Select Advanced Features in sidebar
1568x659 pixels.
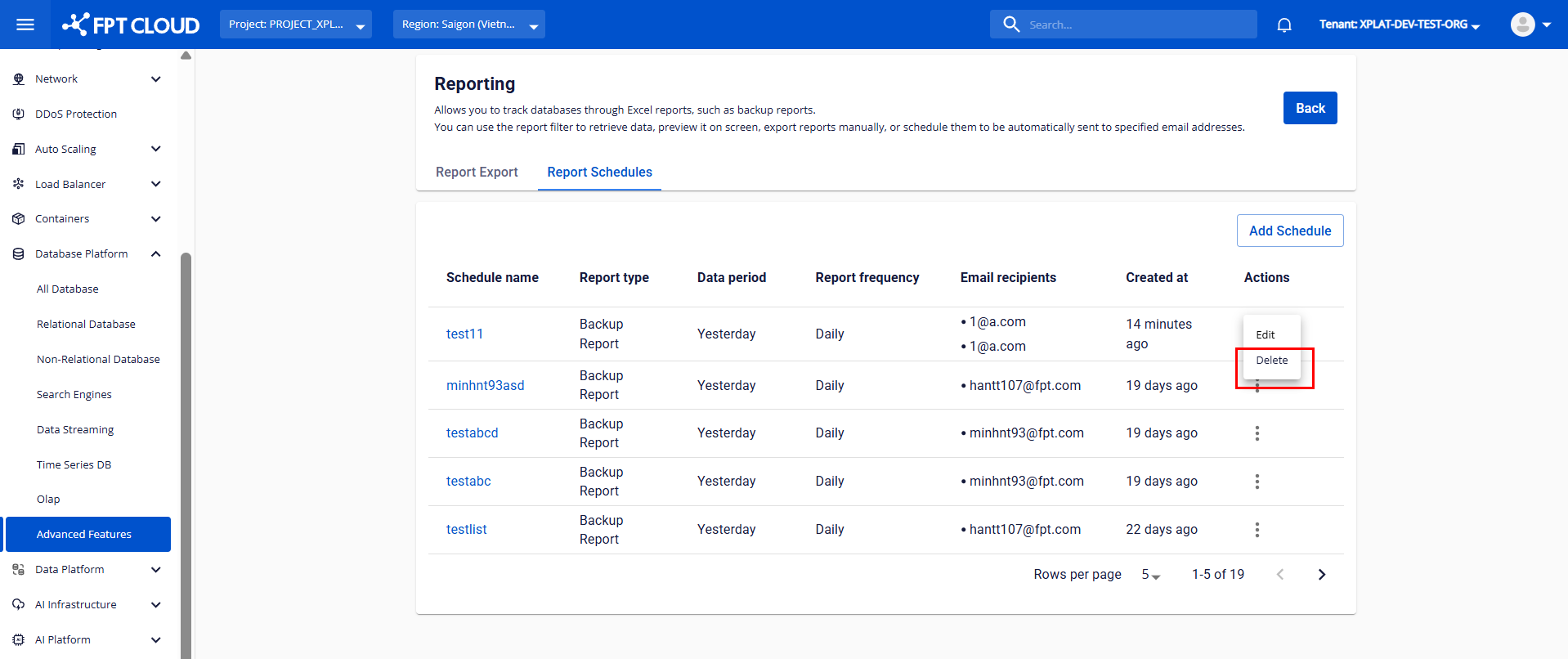pos(88,535)
